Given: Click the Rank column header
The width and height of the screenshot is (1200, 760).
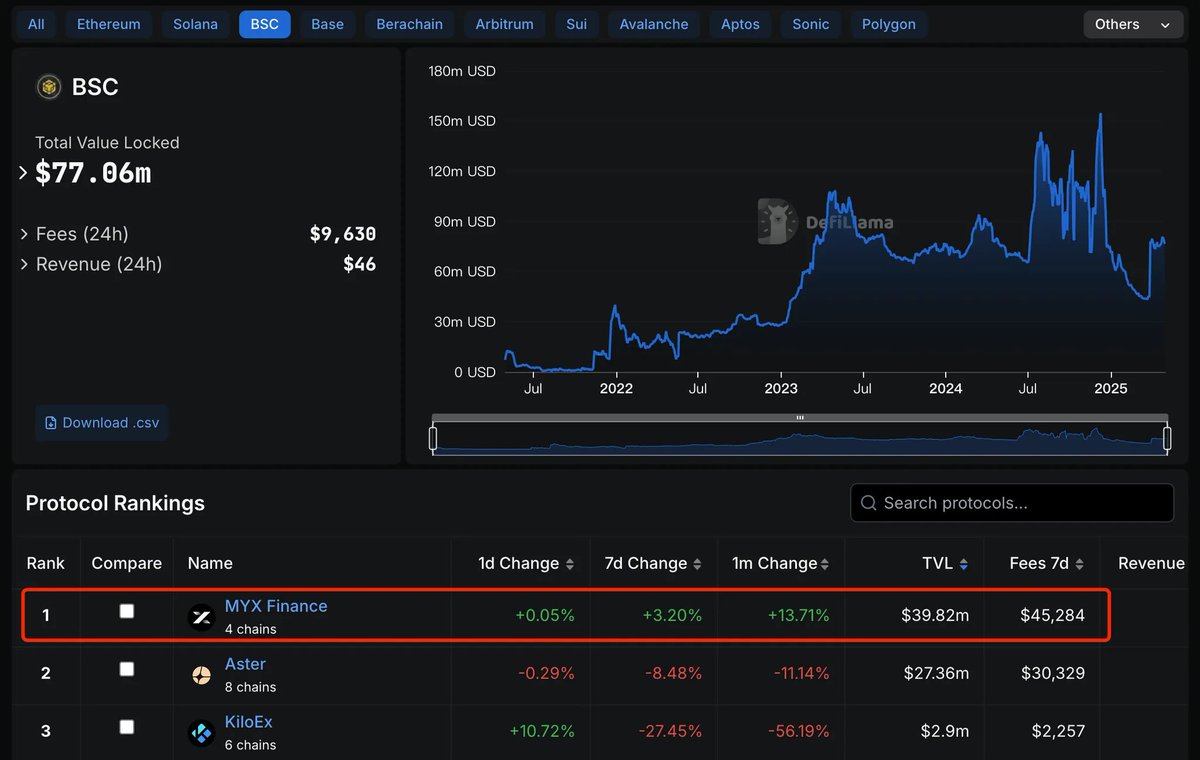Looking at the screenshot, I should coord(45,563).
